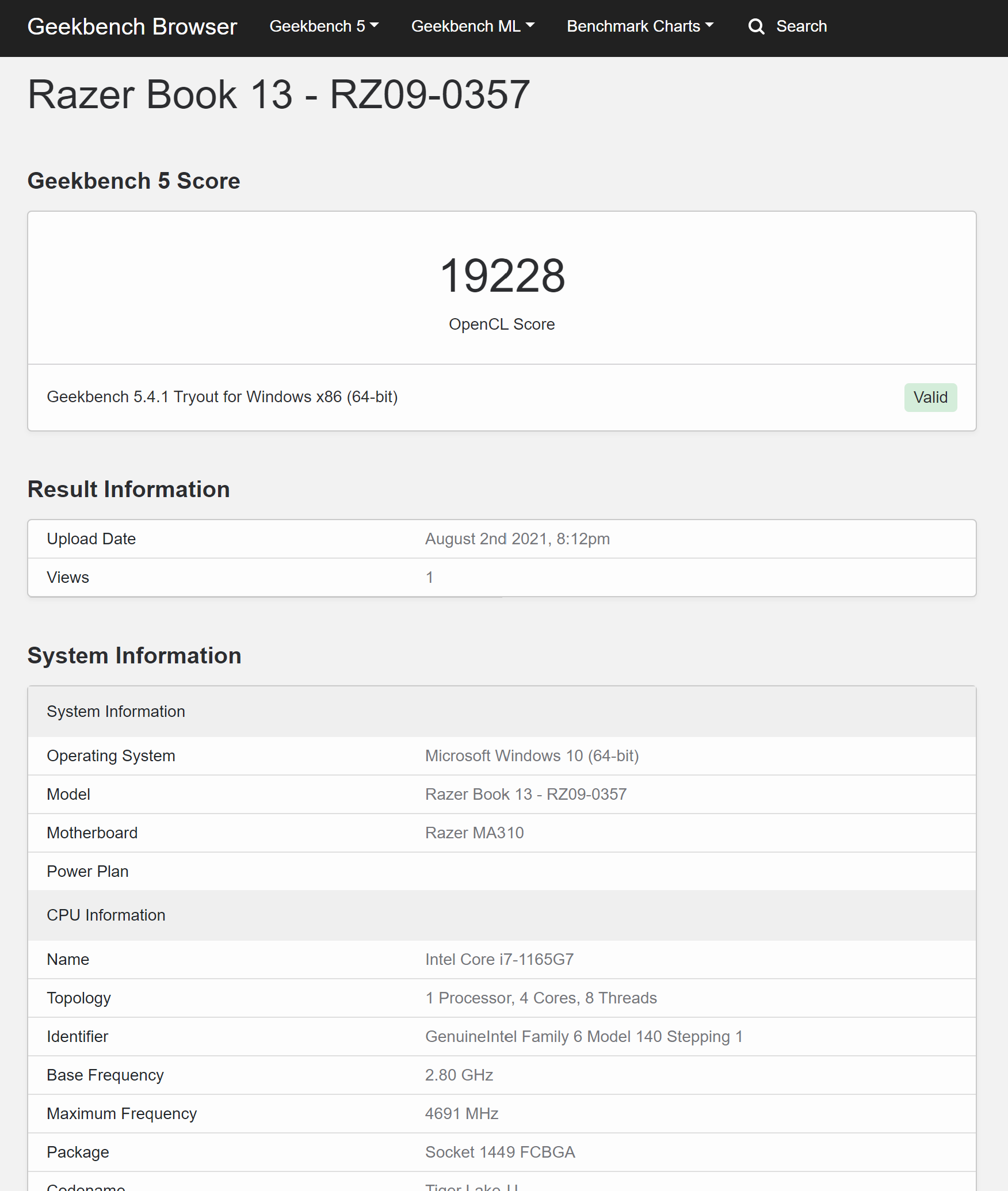Select the Upload Date value August 2nd 2021
Screen dimensions: 1008x1191
(x=517, y=539)
